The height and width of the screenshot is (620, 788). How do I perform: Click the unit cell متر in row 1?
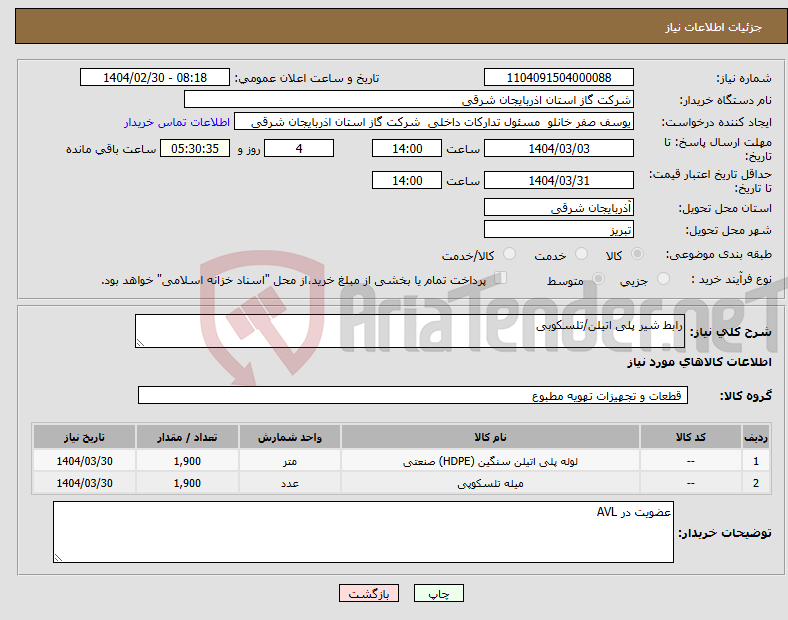(x=290, y=461)
